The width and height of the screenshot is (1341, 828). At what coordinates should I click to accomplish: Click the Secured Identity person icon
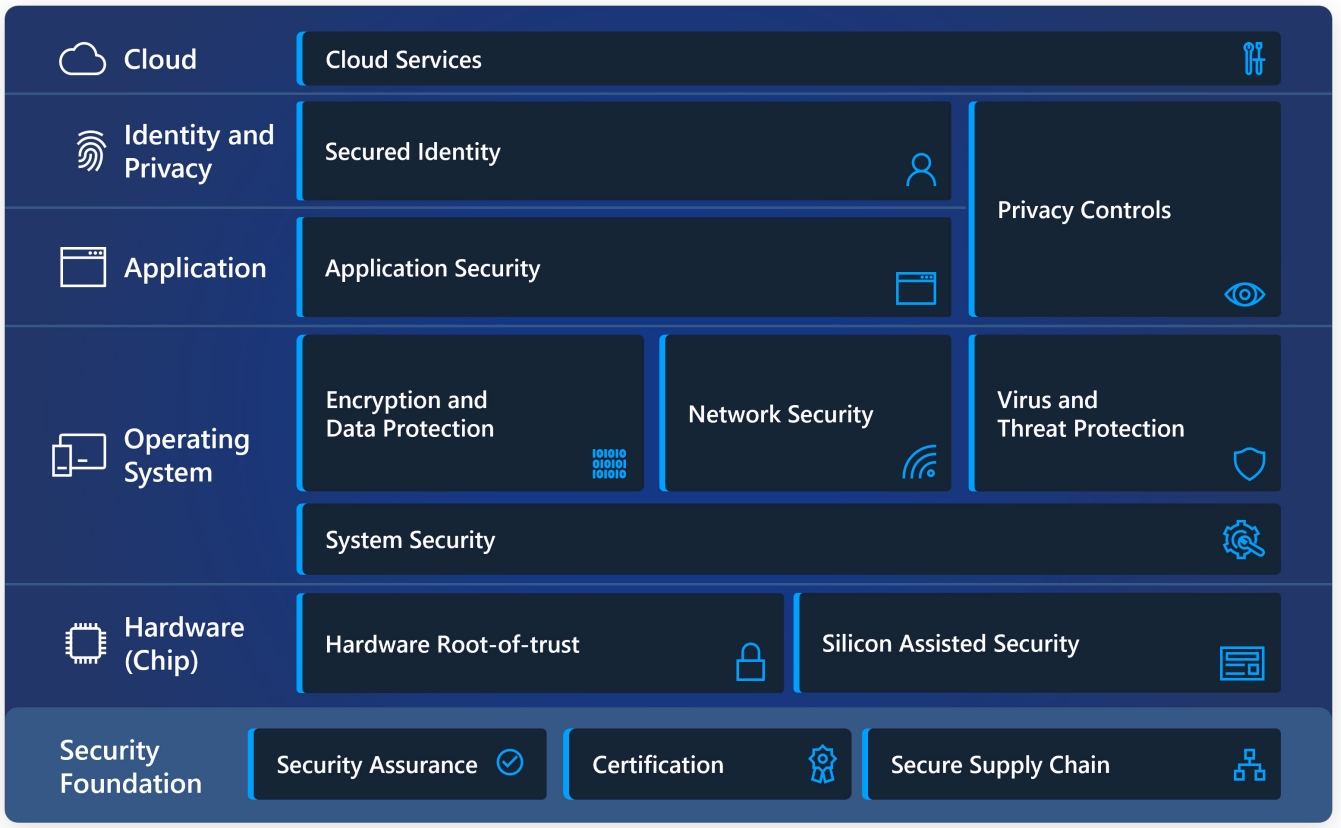click(x=920, y=170)
